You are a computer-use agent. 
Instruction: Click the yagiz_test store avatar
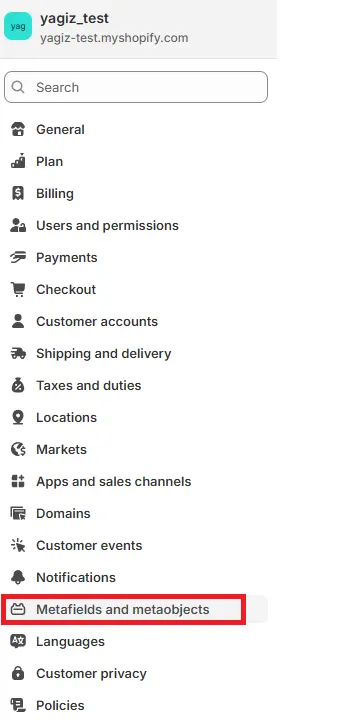point(18,26)
